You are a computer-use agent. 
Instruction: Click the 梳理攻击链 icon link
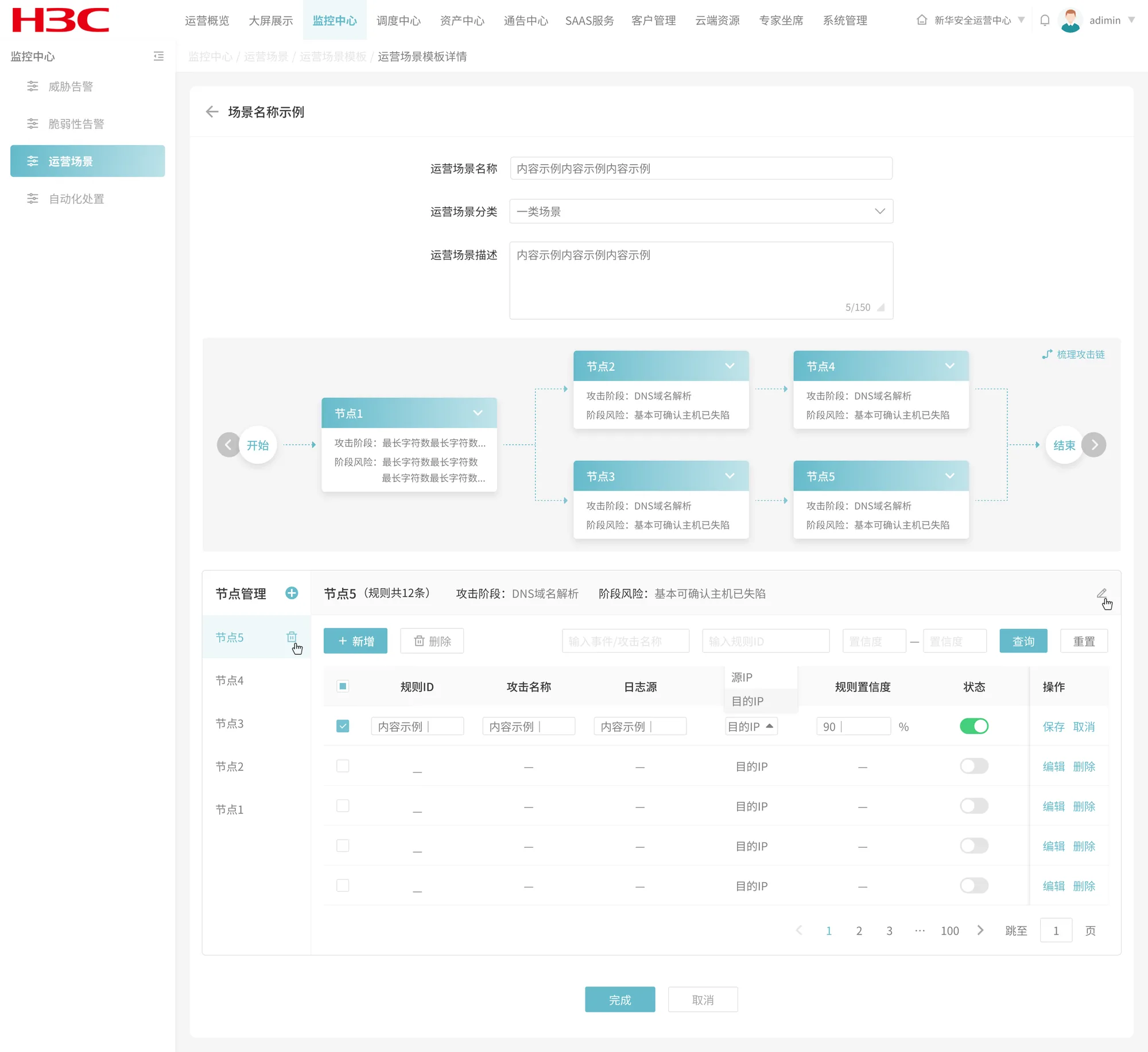[x=1073, y=354]
